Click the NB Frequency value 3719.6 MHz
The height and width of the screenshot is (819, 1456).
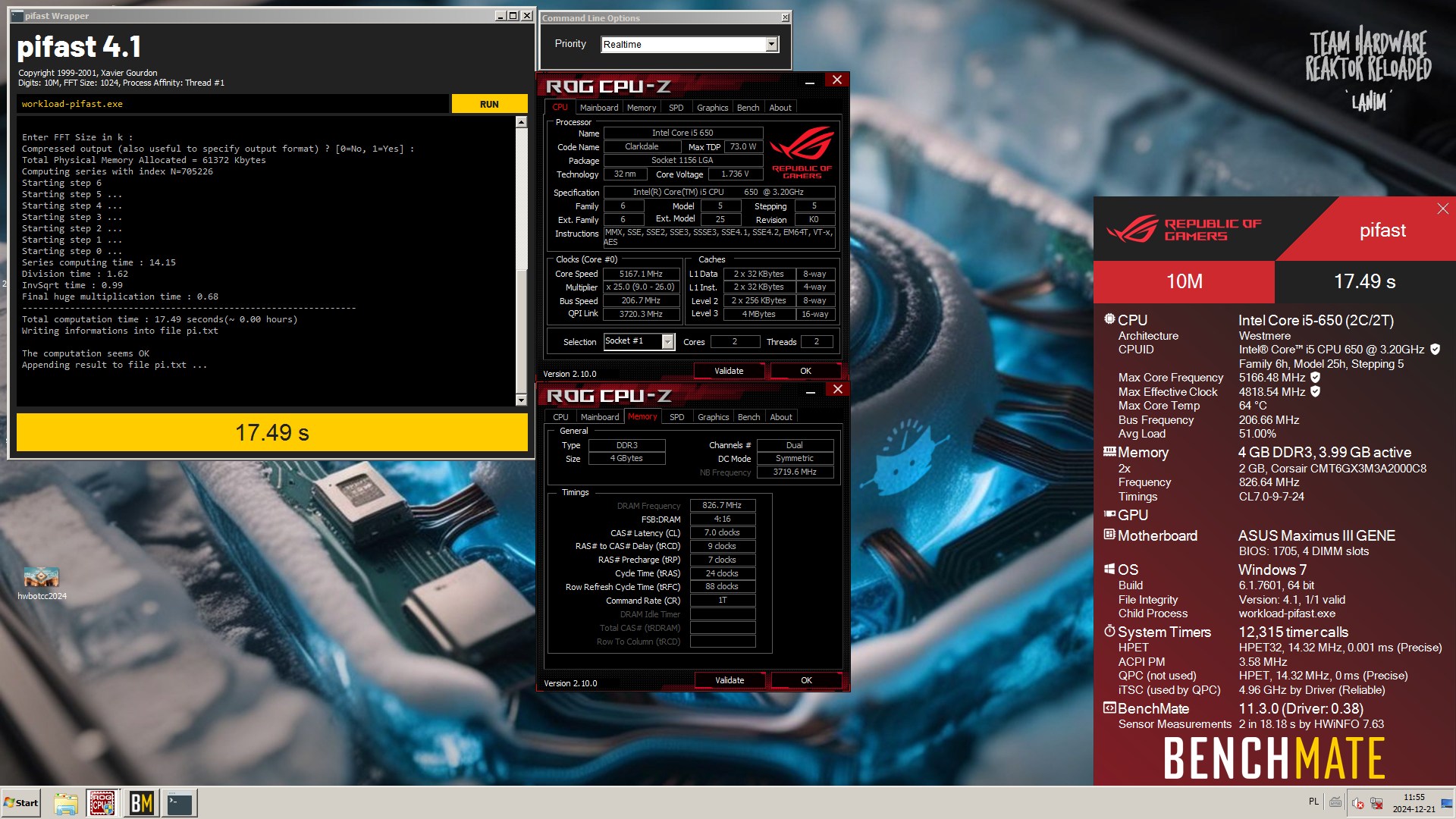click(795, 472)
